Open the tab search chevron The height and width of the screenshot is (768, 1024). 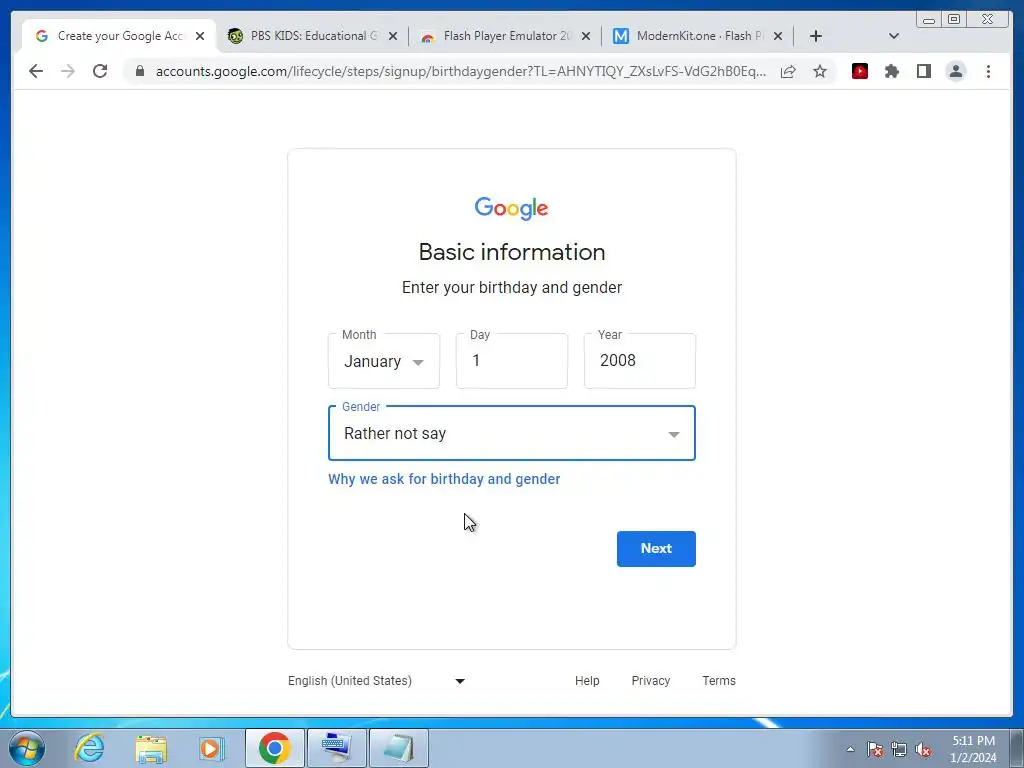(894, 36)
